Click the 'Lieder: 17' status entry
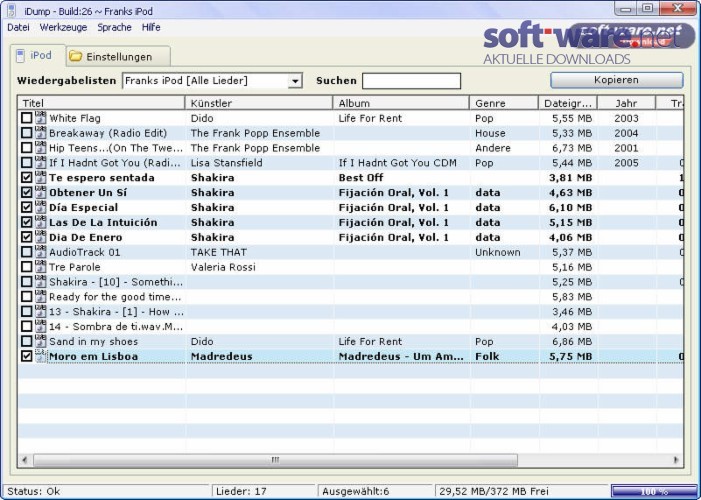The image size is (701, 500). pyautogui.click(x=241, y=491)
